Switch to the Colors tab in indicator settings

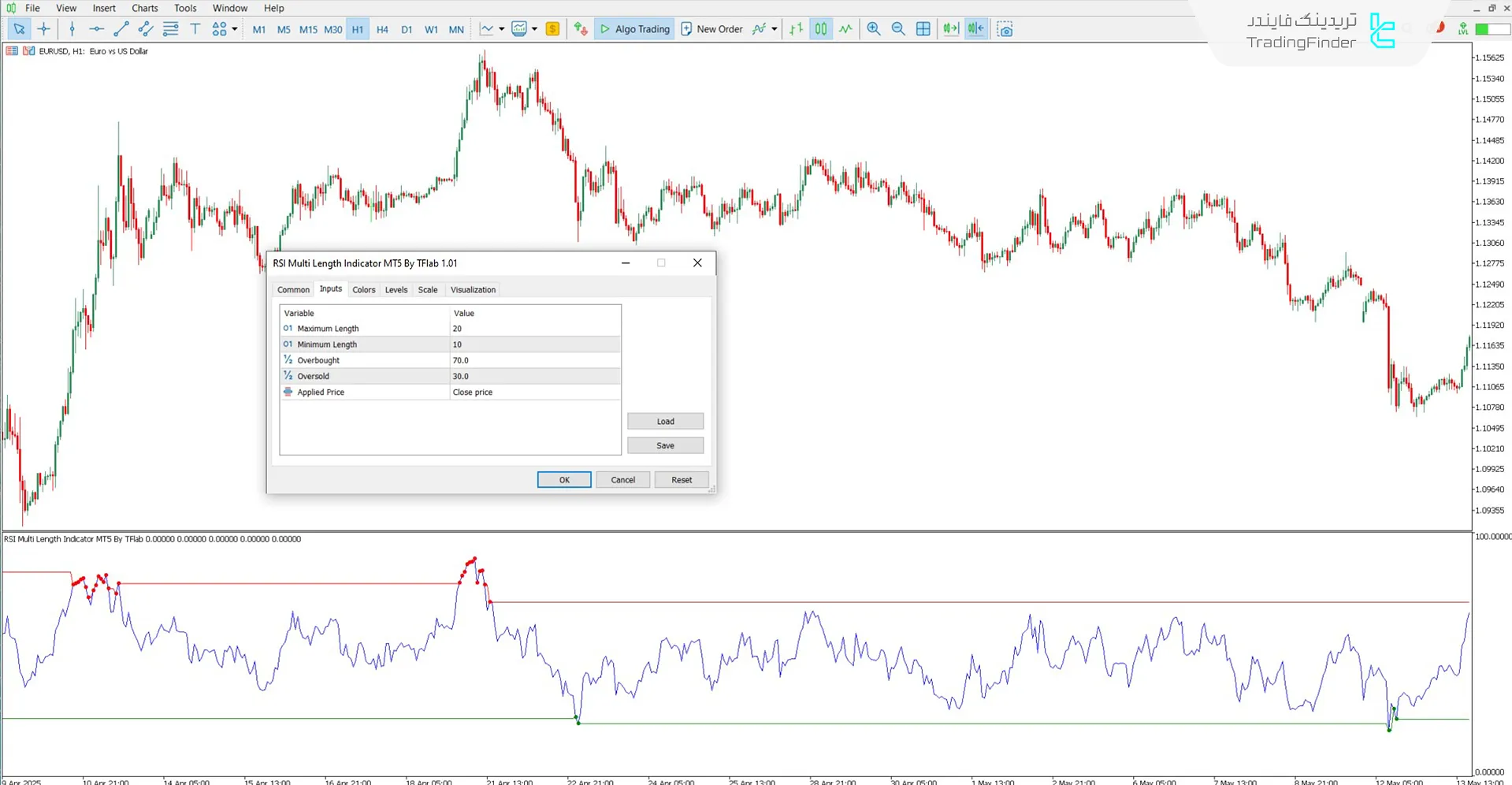click(x=363, y=289)
